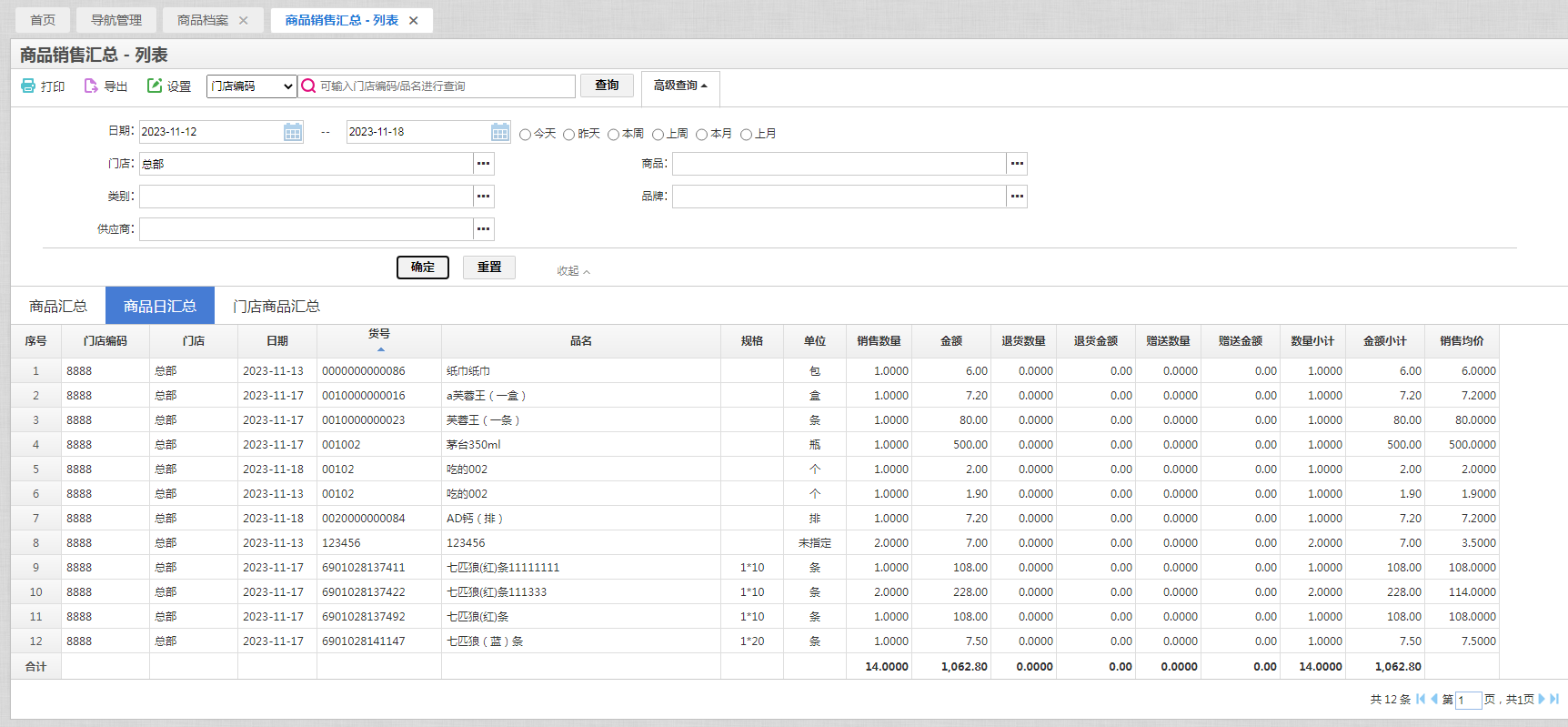Open the 品牌 picker ellipsis button

(1017, 197)
